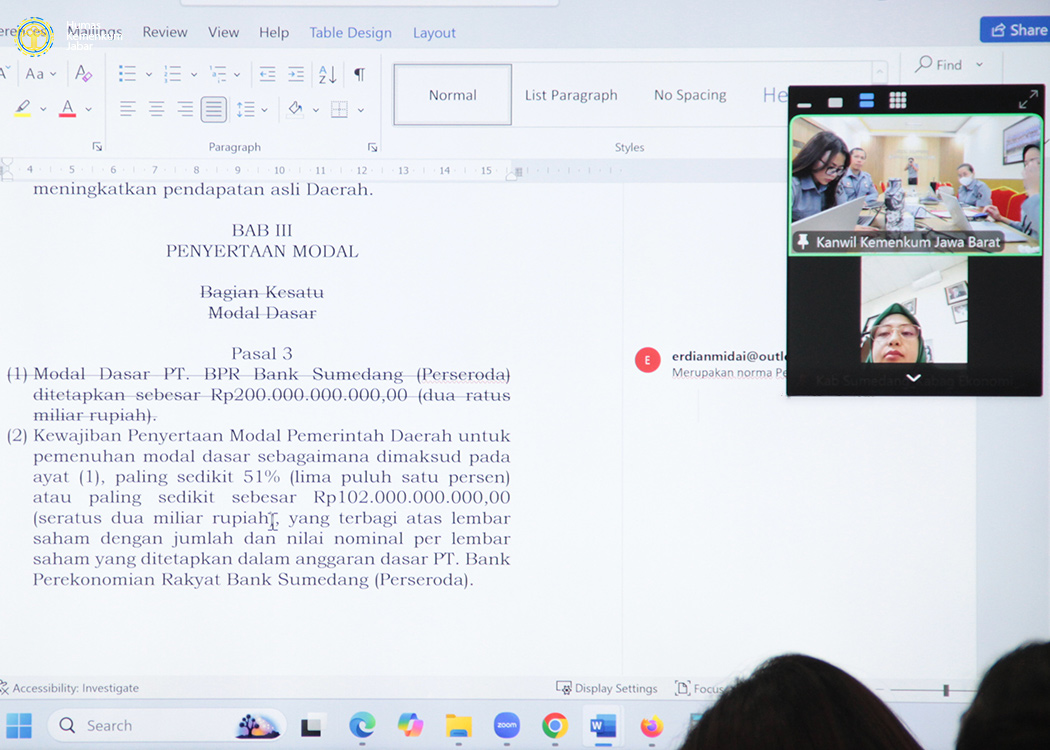
Task: Apply the yellow text highlight color
Action: [23, 108]
